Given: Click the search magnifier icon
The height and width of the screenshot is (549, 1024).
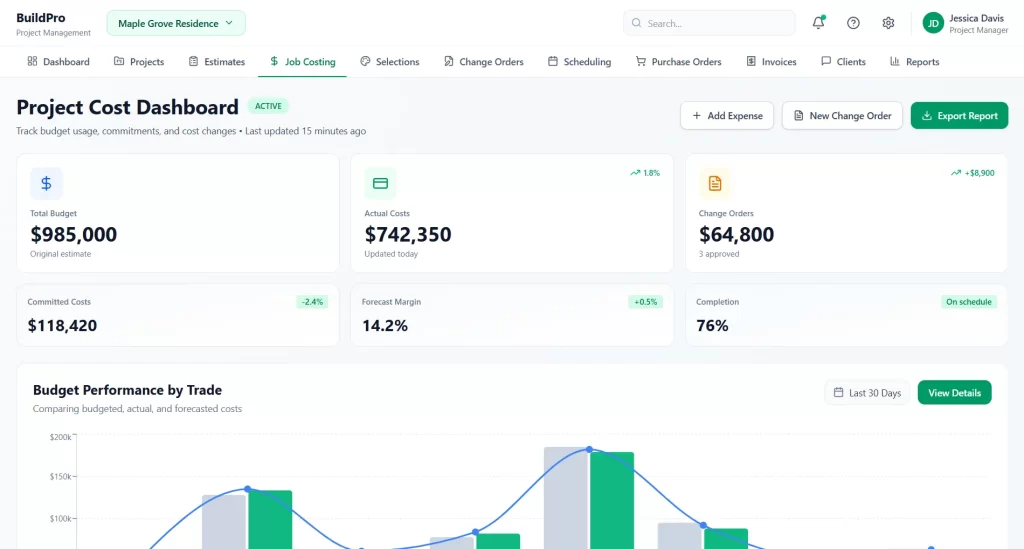Looking at the screenshot, I should click(x=636, y=23).
